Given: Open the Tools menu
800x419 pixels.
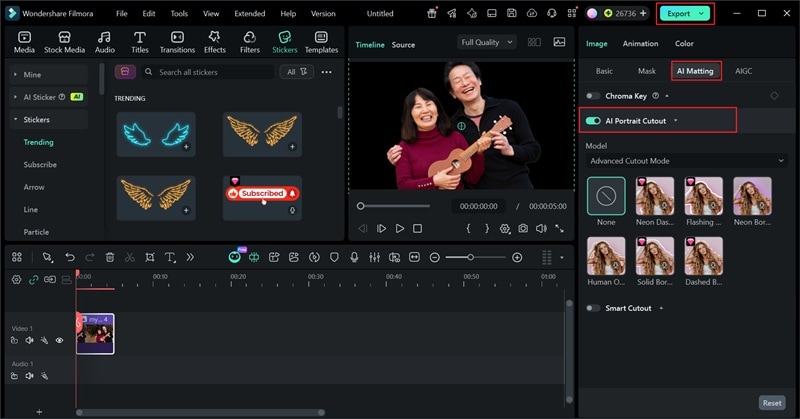Looking at the screenshot, I should [x=179, y=14].
